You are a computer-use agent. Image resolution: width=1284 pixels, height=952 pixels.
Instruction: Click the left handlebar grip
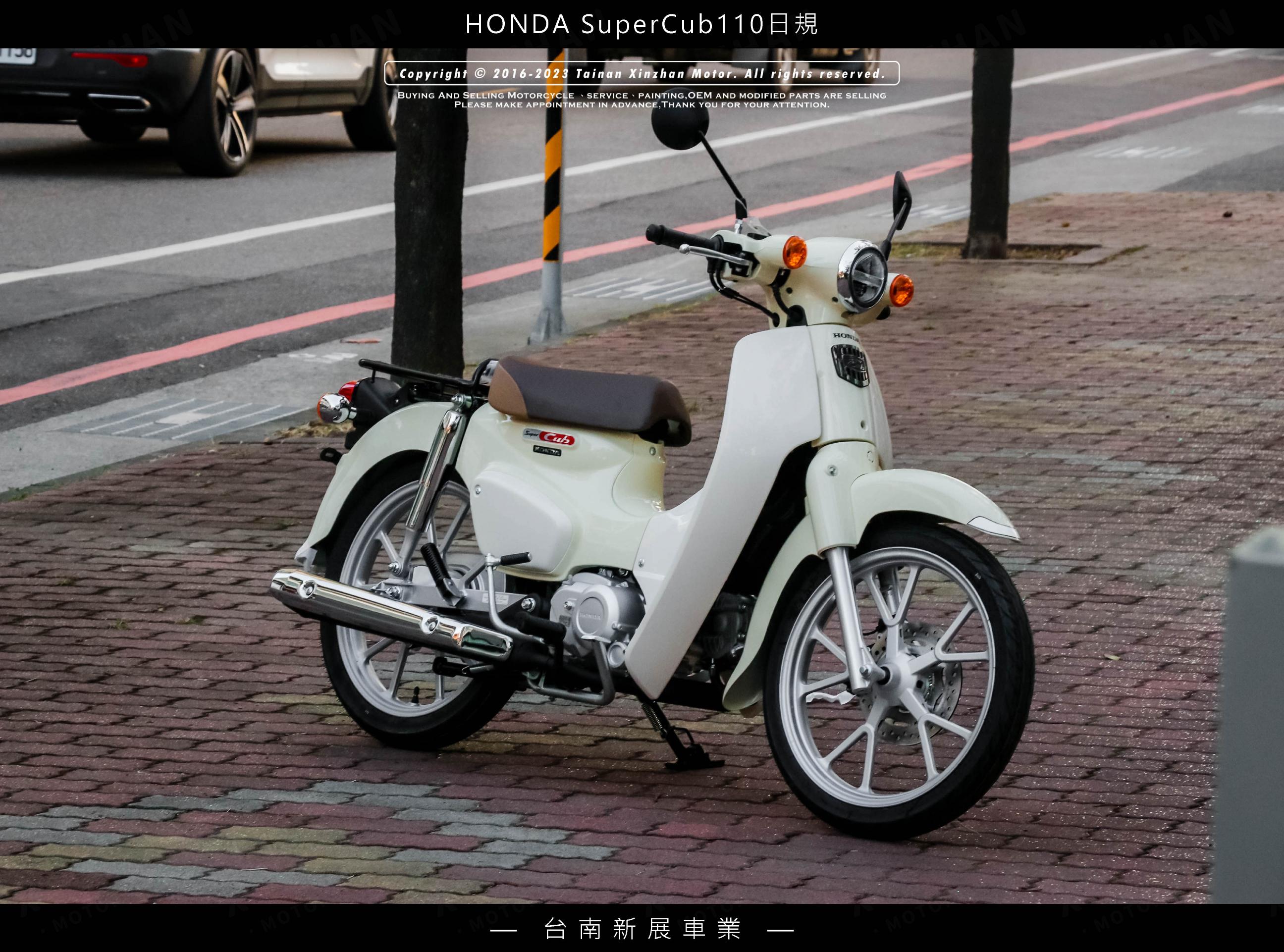tap(669, 236)
